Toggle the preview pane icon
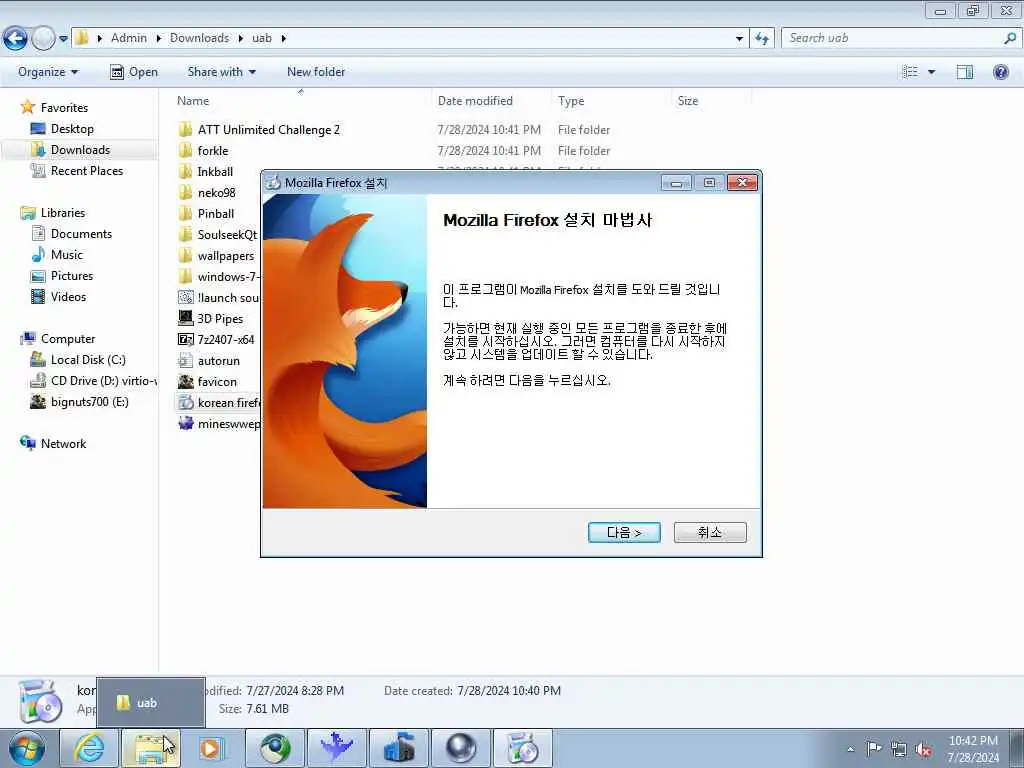1024x768 pixels. 965,72
